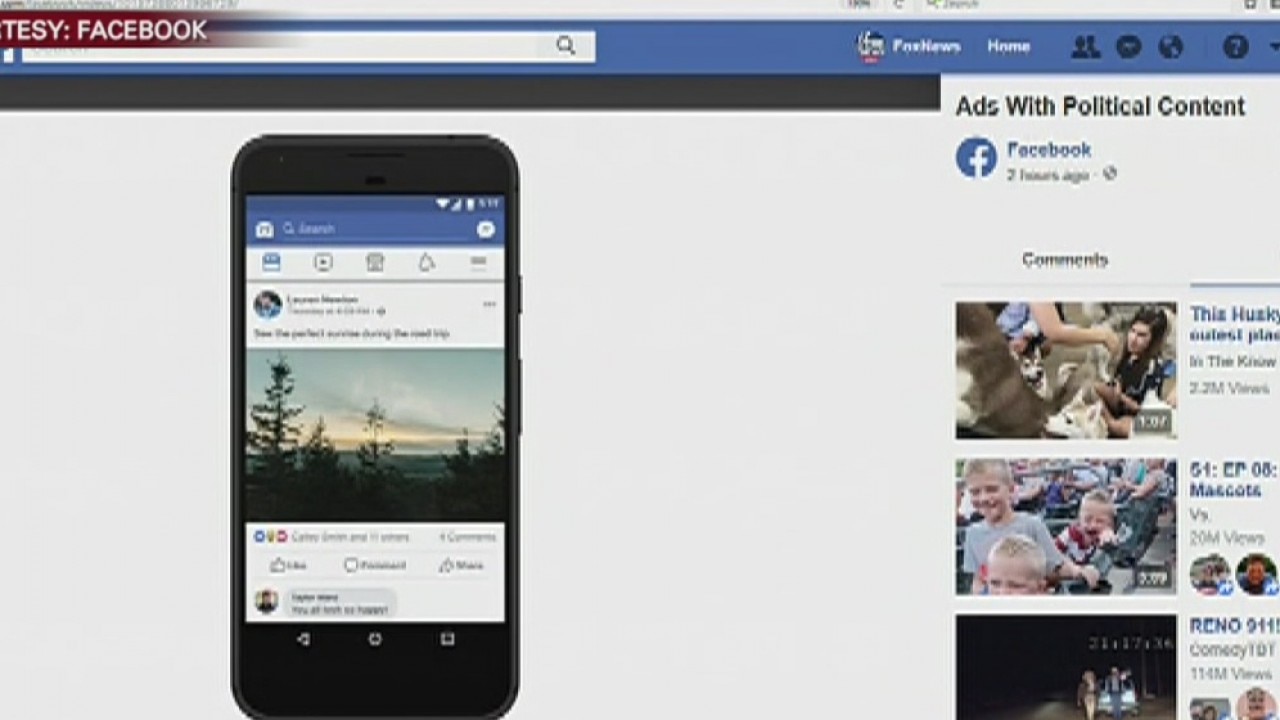Open Messenger from the phone's top bar

tap(485, 228)
